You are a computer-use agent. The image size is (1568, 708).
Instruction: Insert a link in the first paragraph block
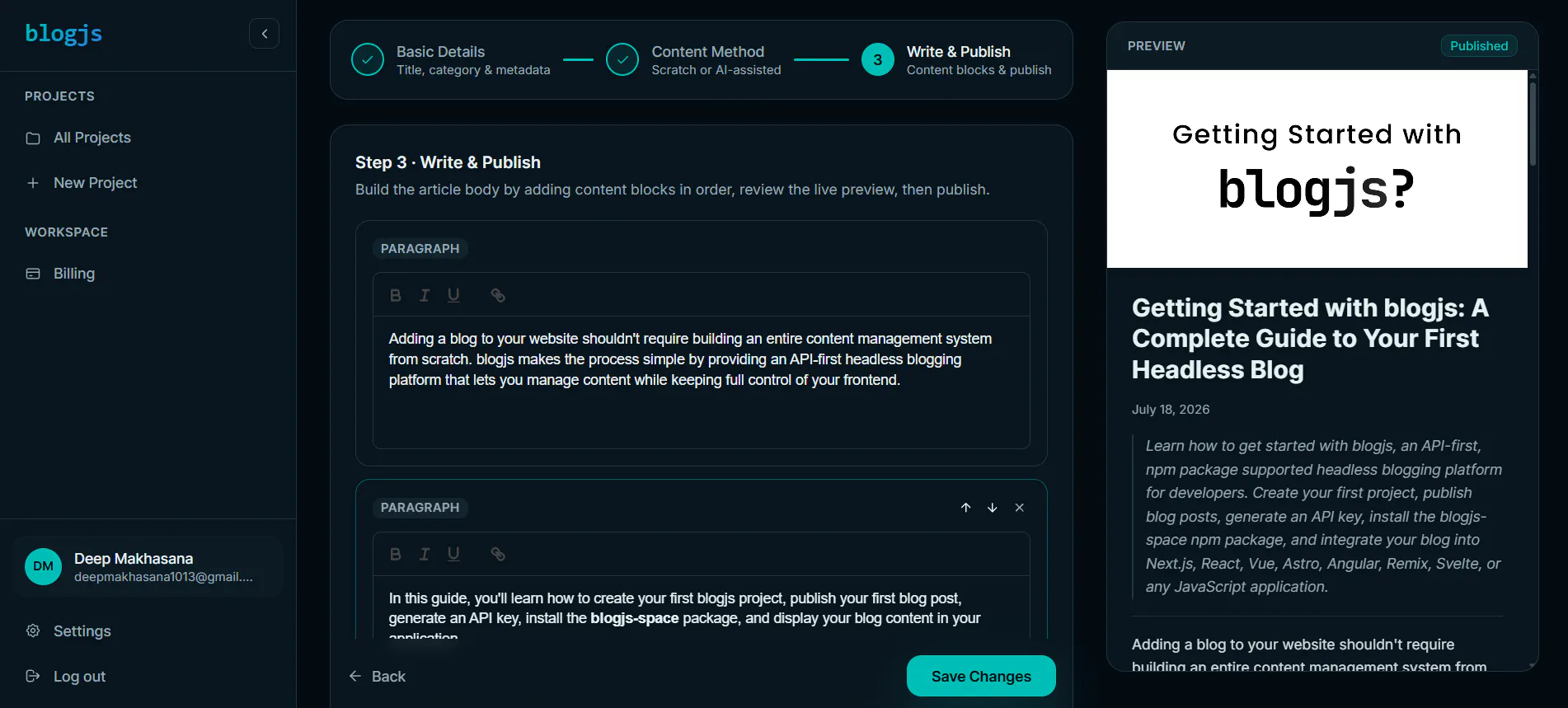[498, 295]
